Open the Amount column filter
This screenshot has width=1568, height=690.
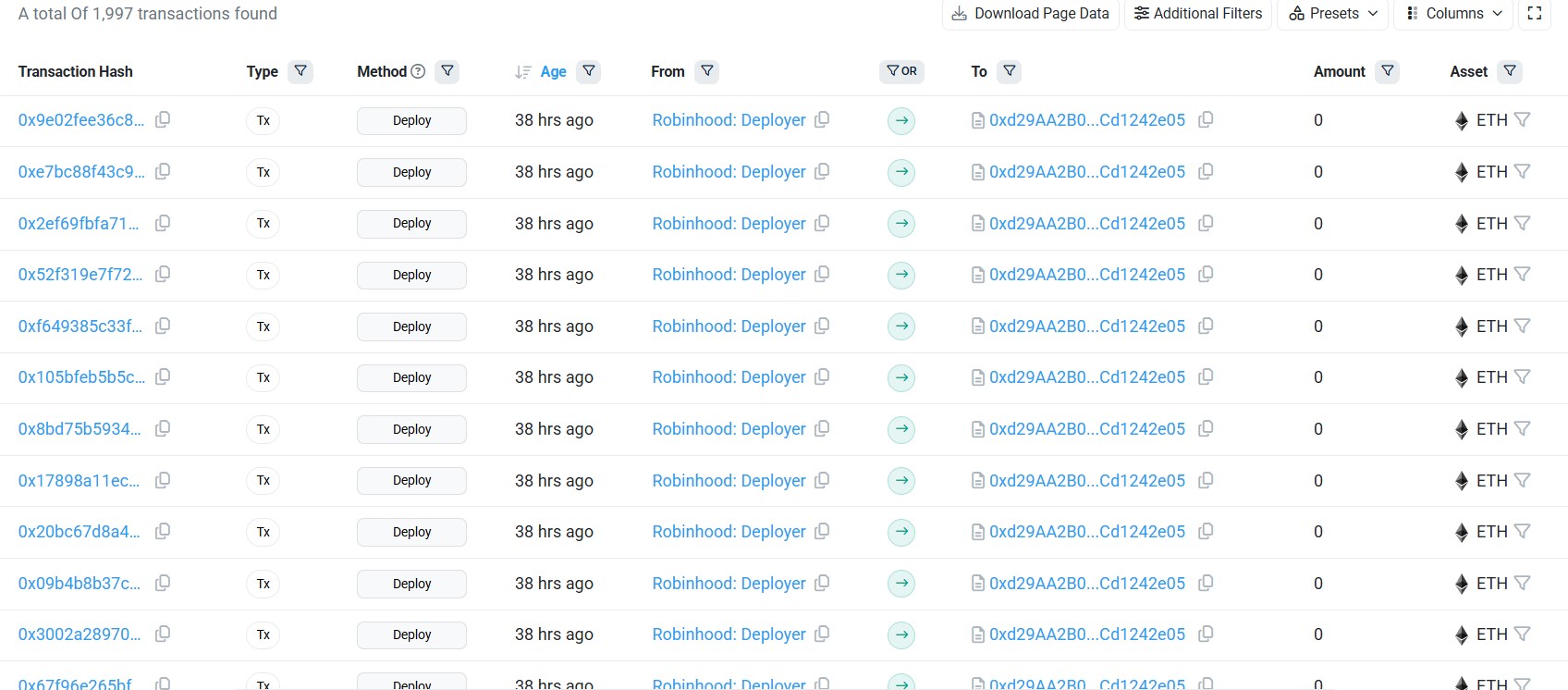1388,71
